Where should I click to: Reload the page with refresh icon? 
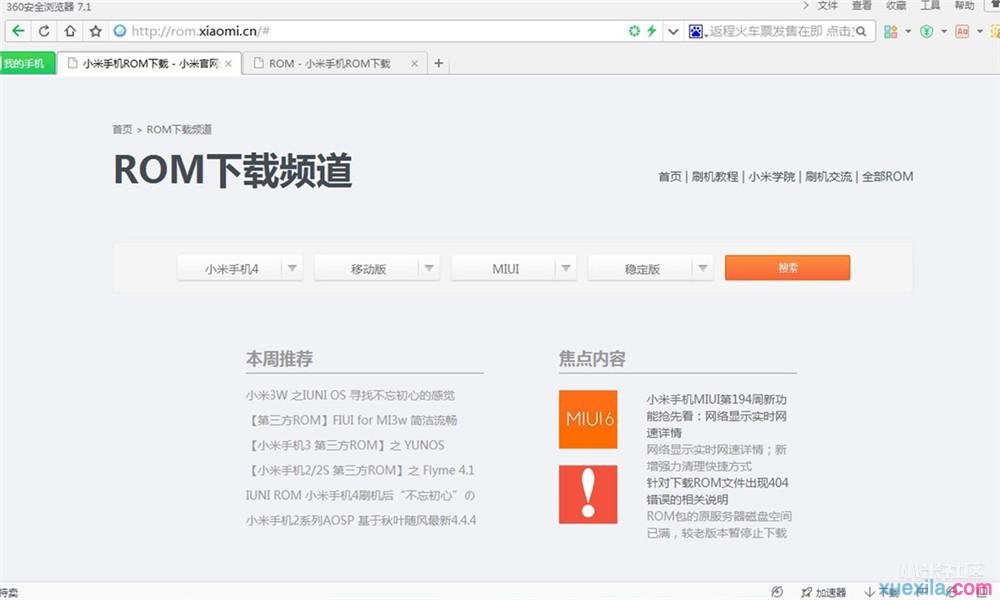click(x=44, y=31)
